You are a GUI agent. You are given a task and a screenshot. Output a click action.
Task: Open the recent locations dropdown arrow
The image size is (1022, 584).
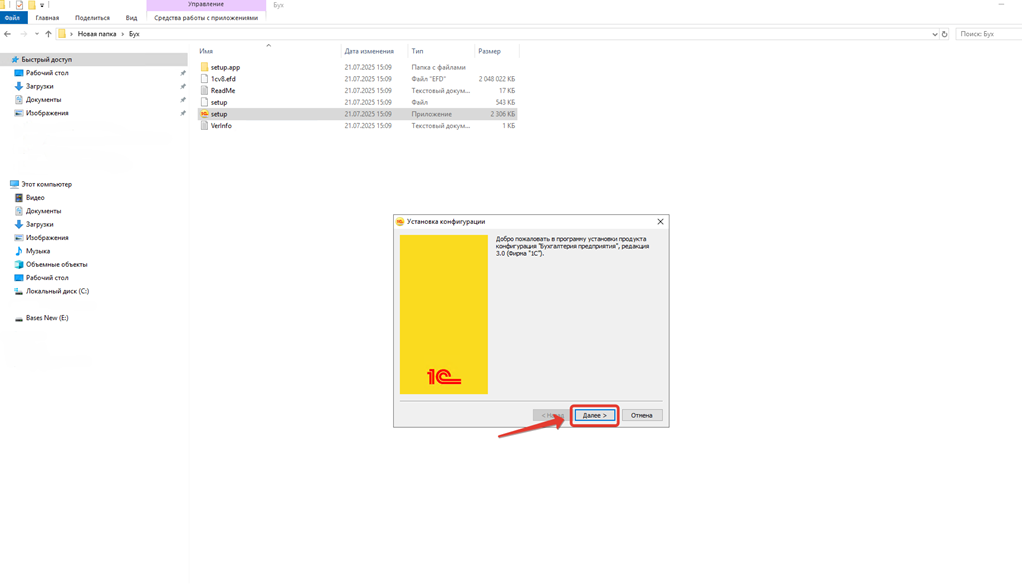tap(36, 34)
